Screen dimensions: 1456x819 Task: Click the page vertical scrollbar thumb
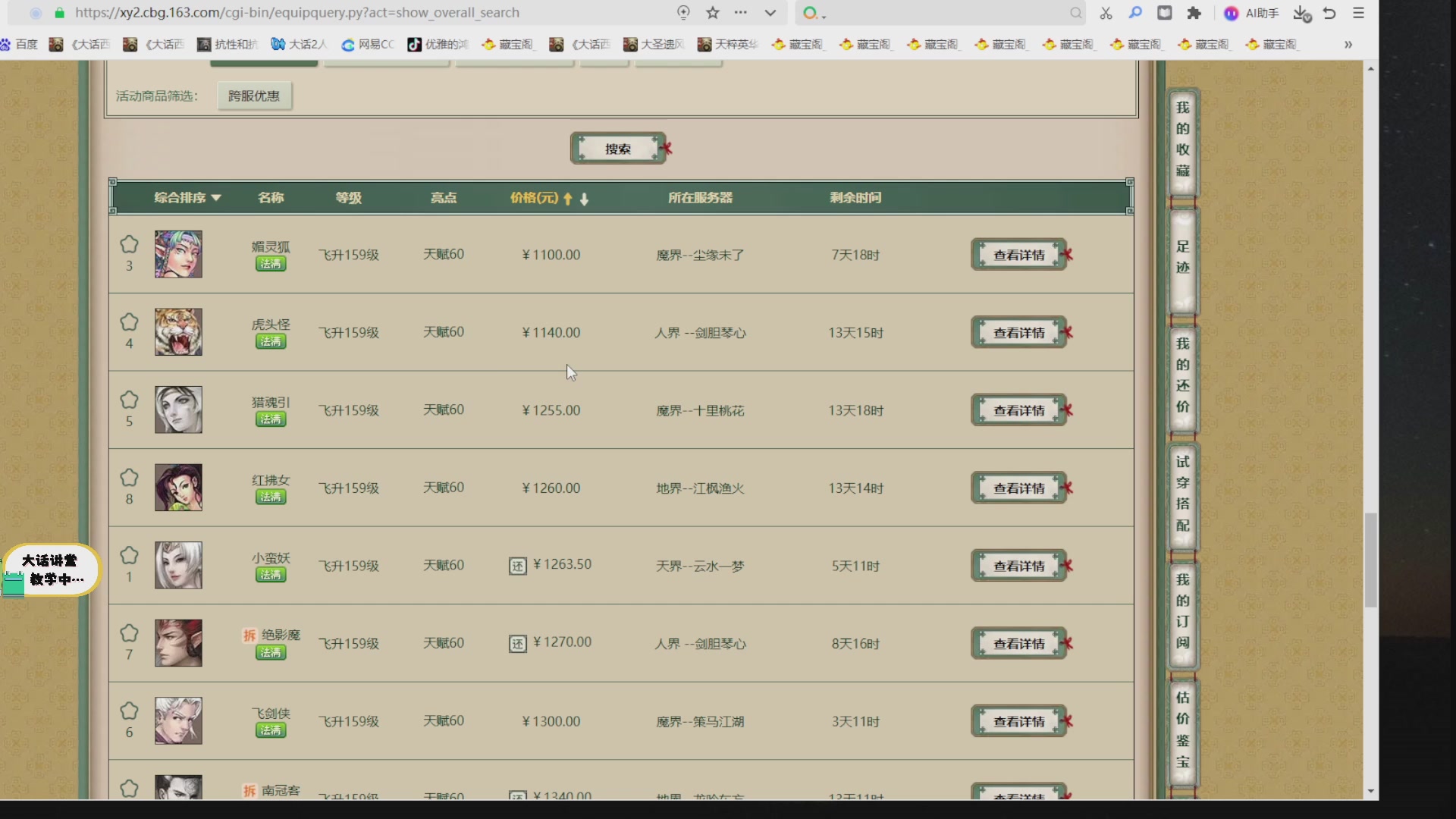click(1370, 560)
